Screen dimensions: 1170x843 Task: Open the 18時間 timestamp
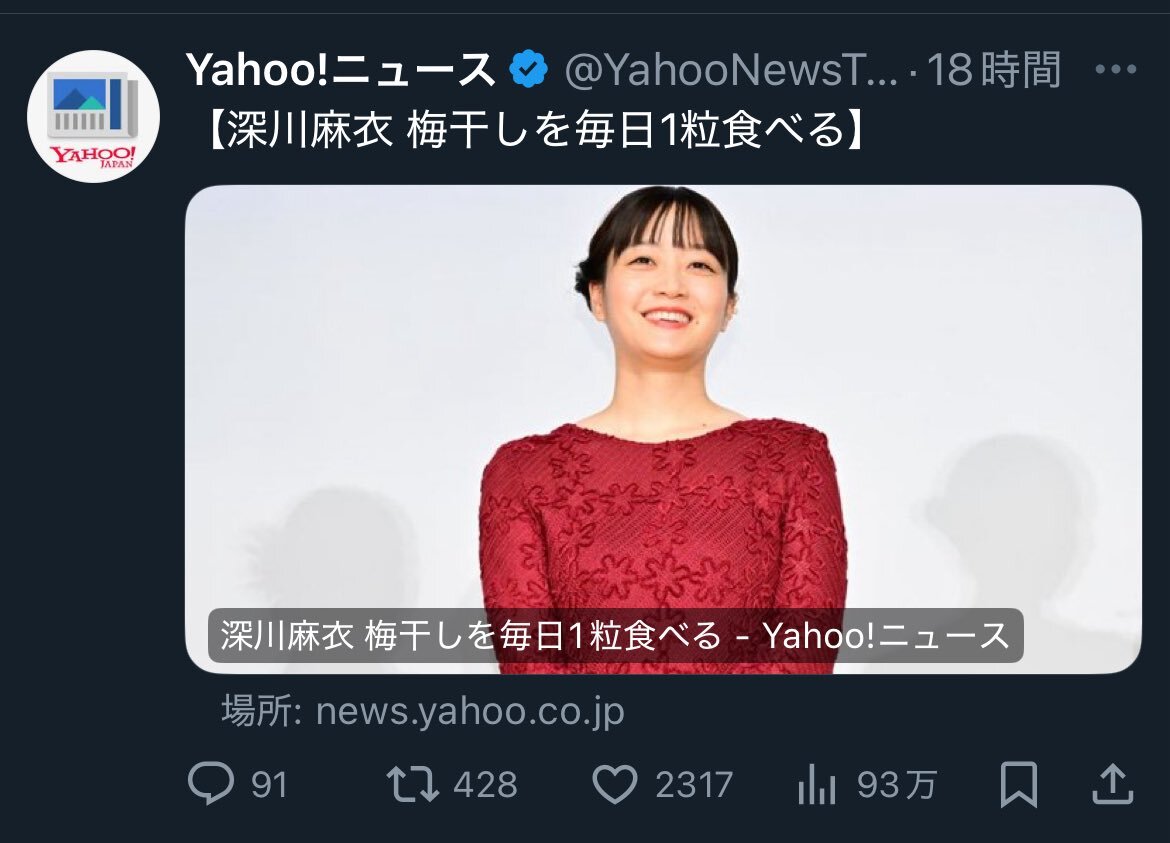[x=993, y=70]
